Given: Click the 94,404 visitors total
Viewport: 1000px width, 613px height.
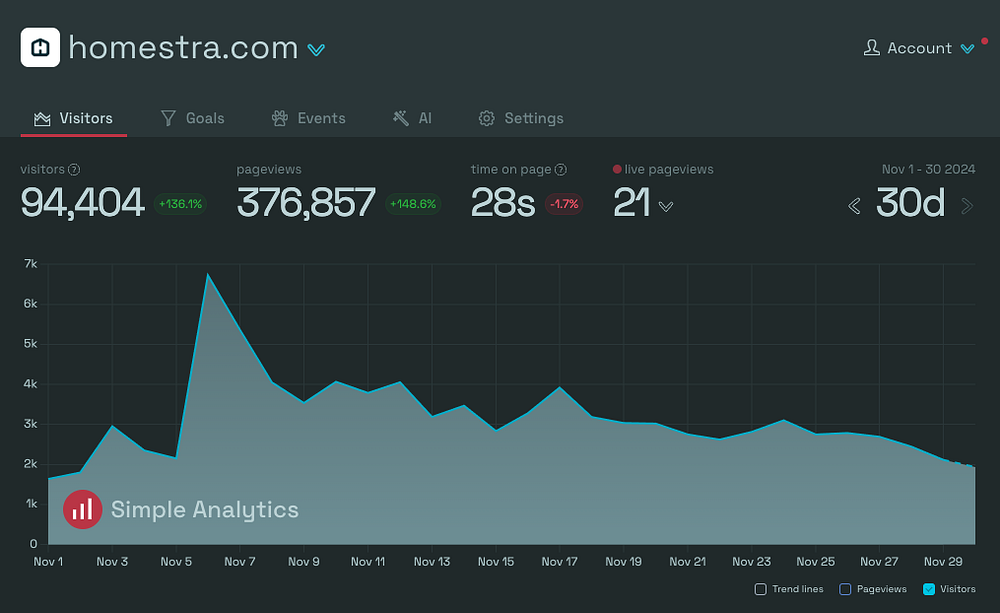Looking at the screenshot, I should click(x=82, y=203).
